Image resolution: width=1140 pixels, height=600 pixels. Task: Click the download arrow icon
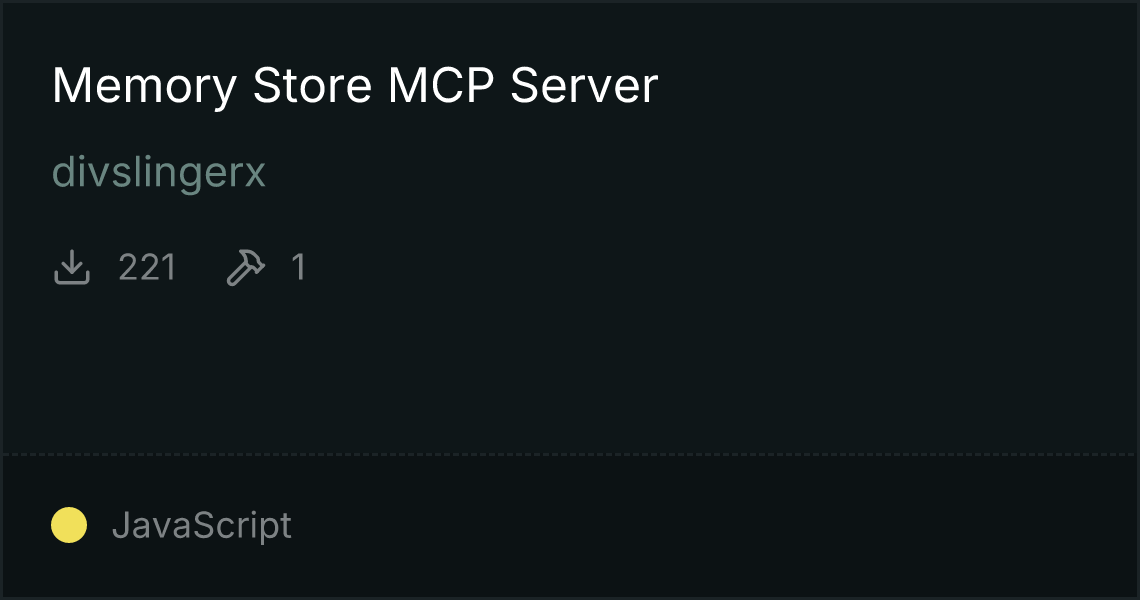tap(72, 267)
